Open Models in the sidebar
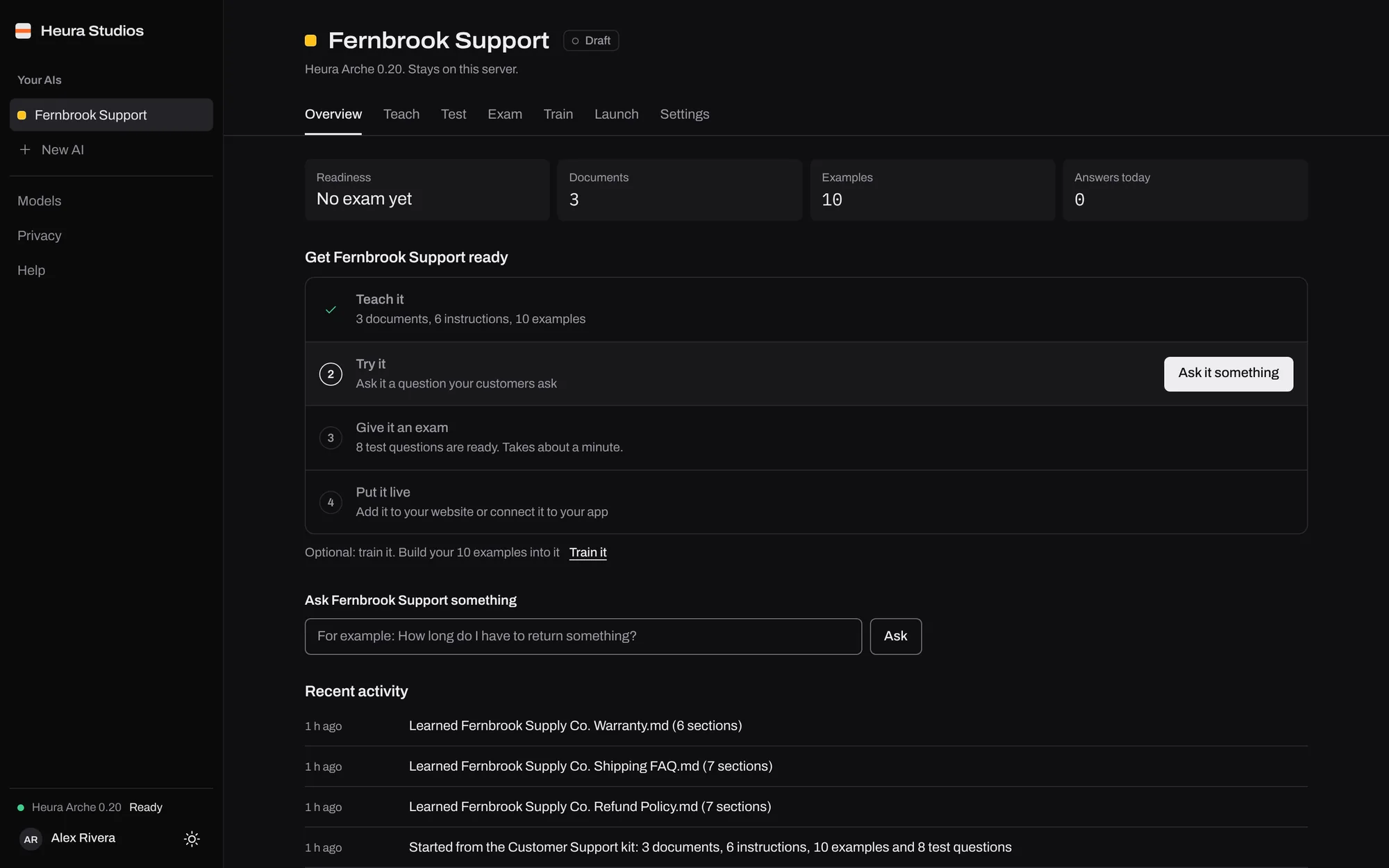The width and height of the screenshot is (1389, 868). click(x=40, y=201)
